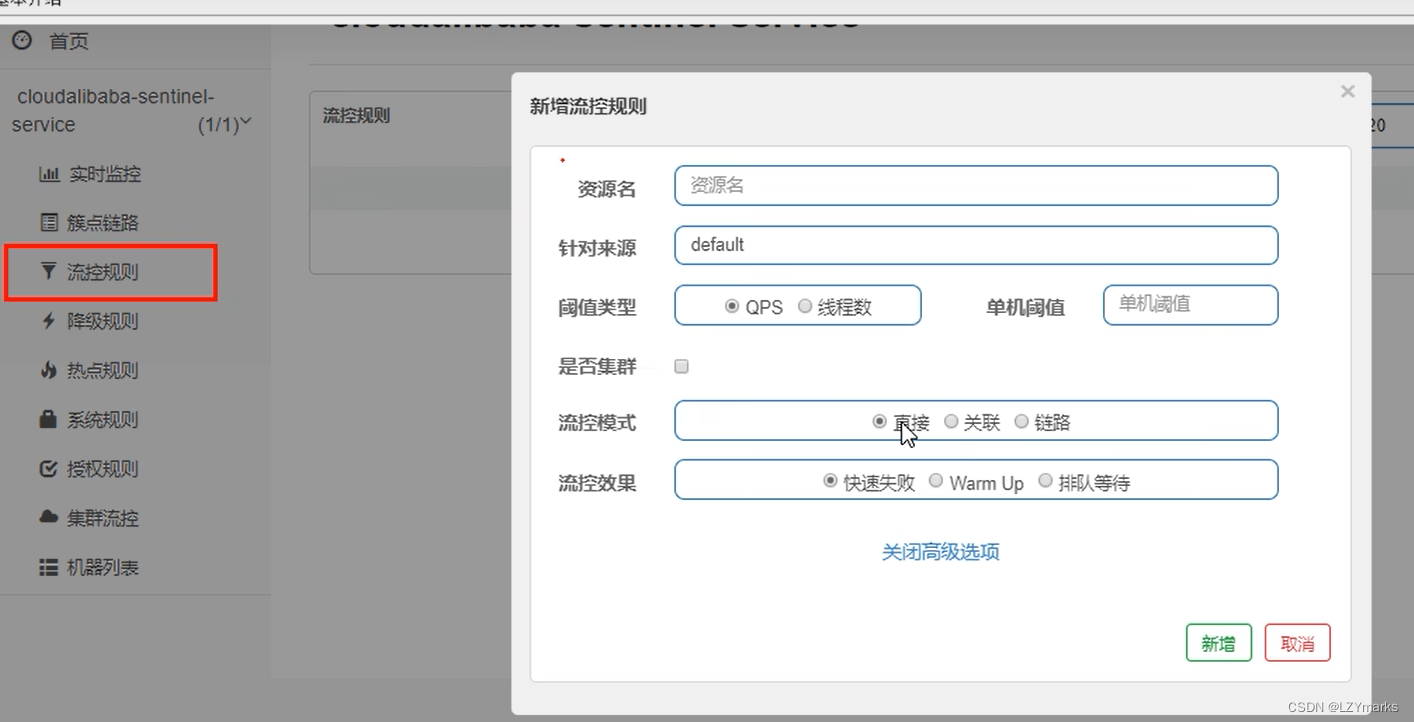
Task: Collapse the cloudalibaba-sentinel-service chevron
Action: 245,122
